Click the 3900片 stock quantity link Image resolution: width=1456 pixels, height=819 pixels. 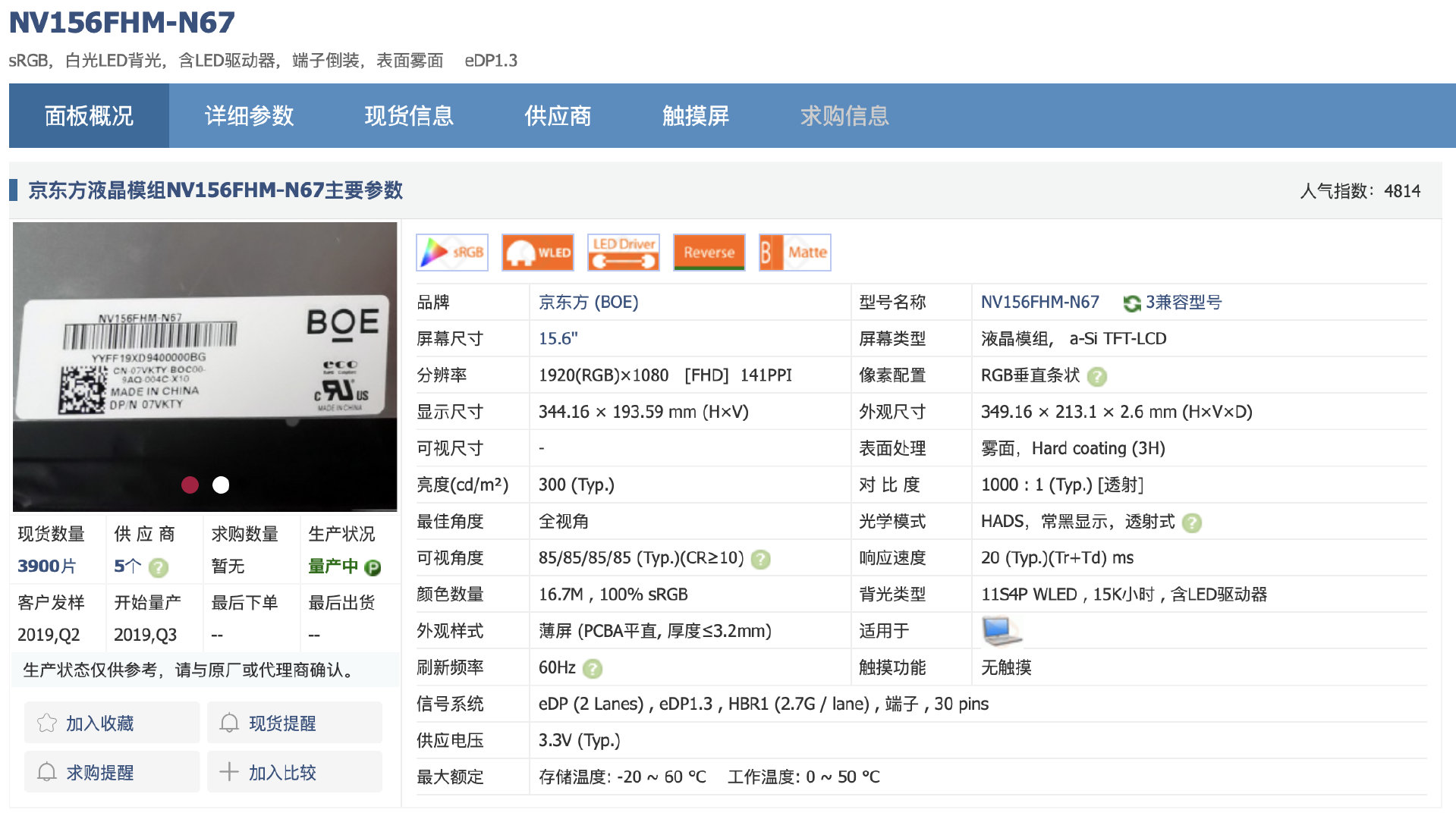[47, 566]
